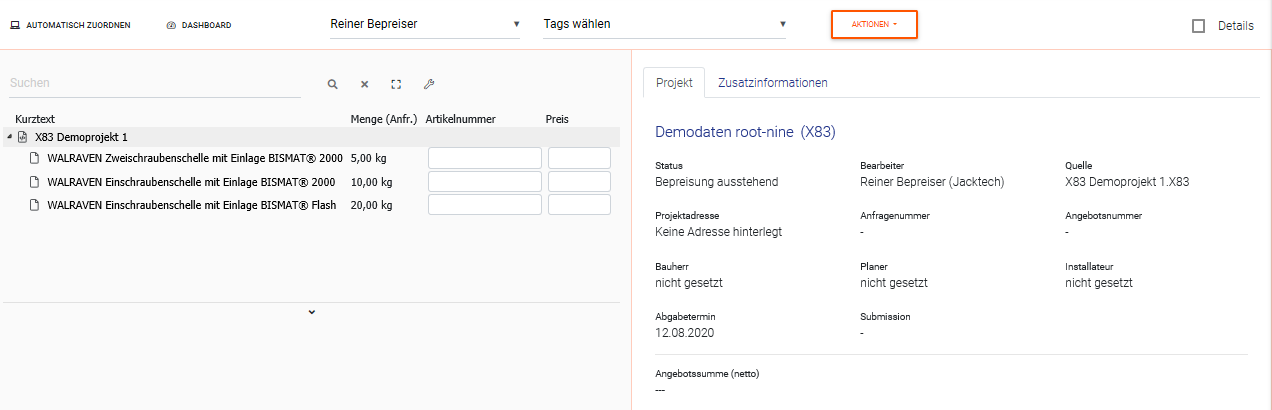
Task: Switch to the Zusatzinformationen tab
Action: pyautogui.click(x=772, y=83)
